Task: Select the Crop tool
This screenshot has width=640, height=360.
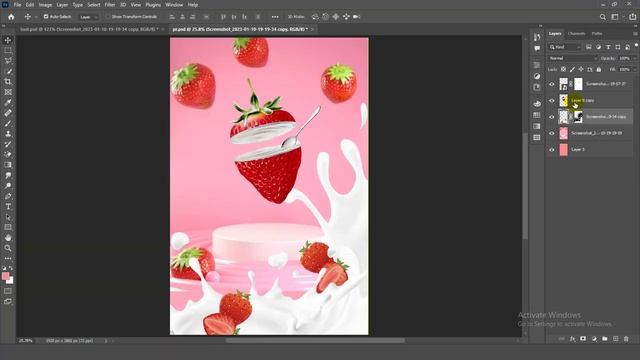Action: point(8,82)
